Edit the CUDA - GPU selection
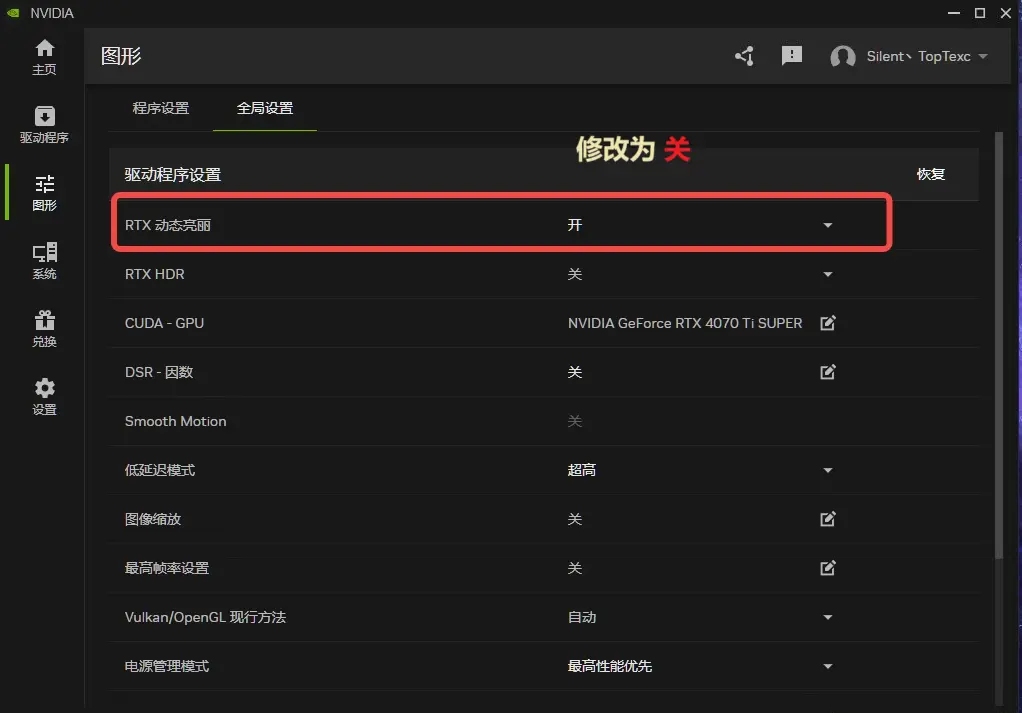 (x=828, y=323)
